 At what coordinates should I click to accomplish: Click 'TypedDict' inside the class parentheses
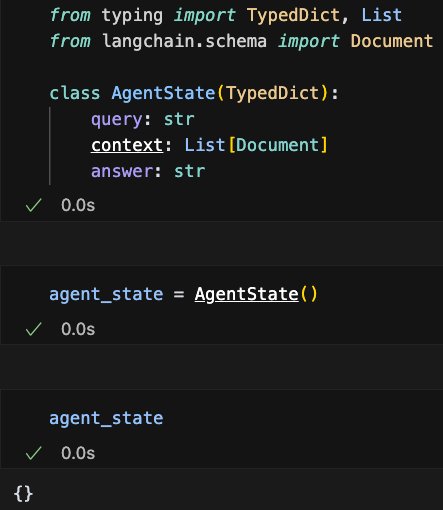point(273,93)
